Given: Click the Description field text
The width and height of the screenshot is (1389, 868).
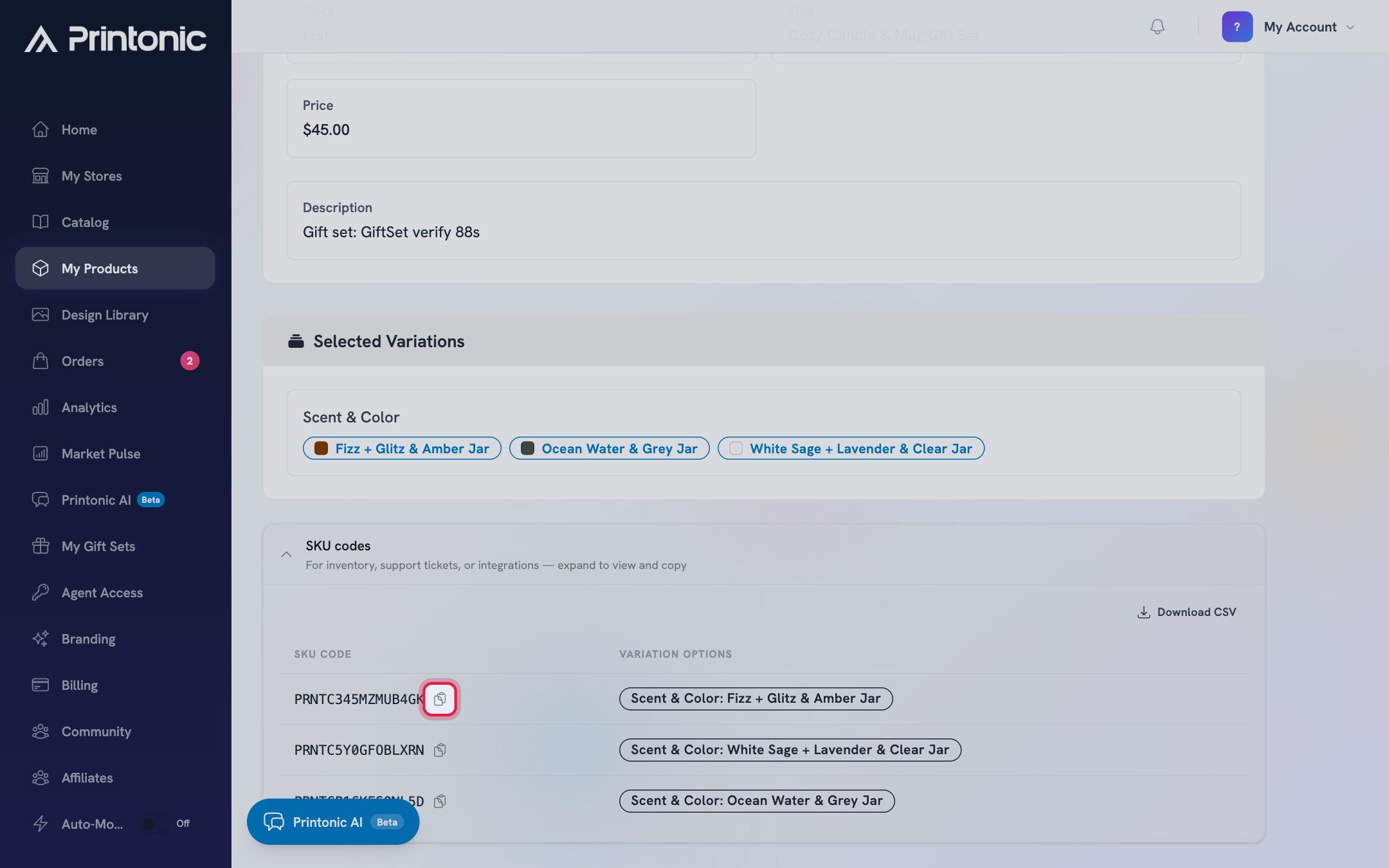Looking at the screenshot, I should coord(391,232).
